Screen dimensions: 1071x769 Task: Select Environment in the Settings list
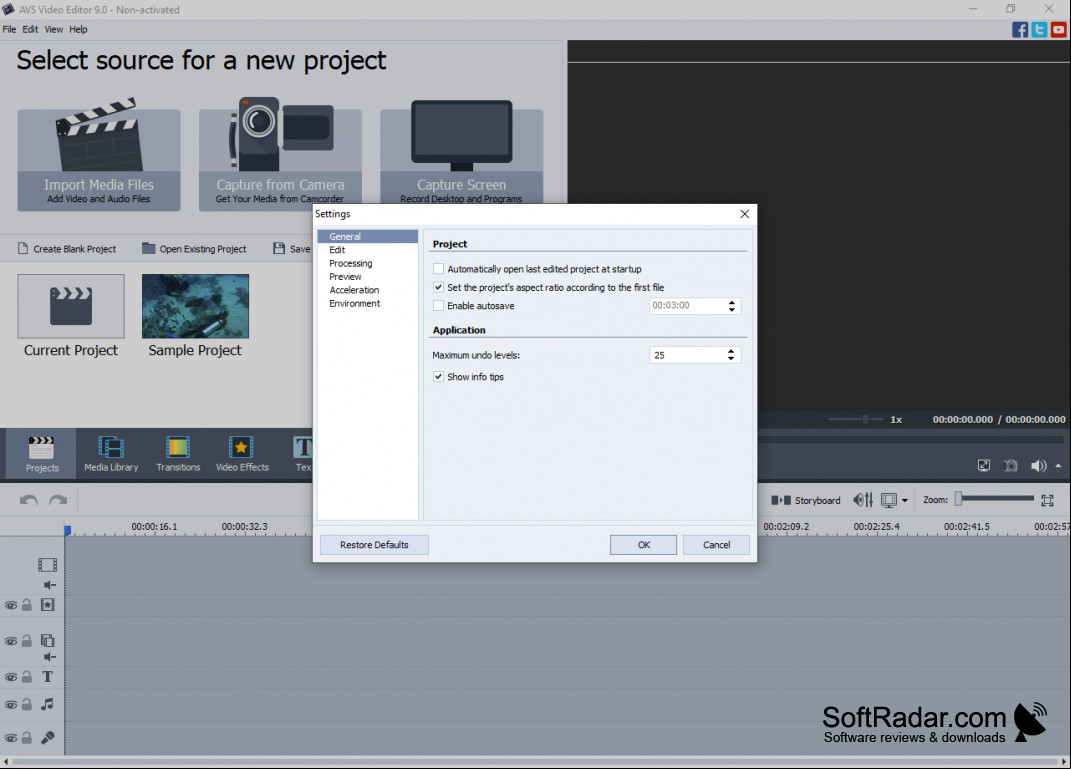[367, 303]
